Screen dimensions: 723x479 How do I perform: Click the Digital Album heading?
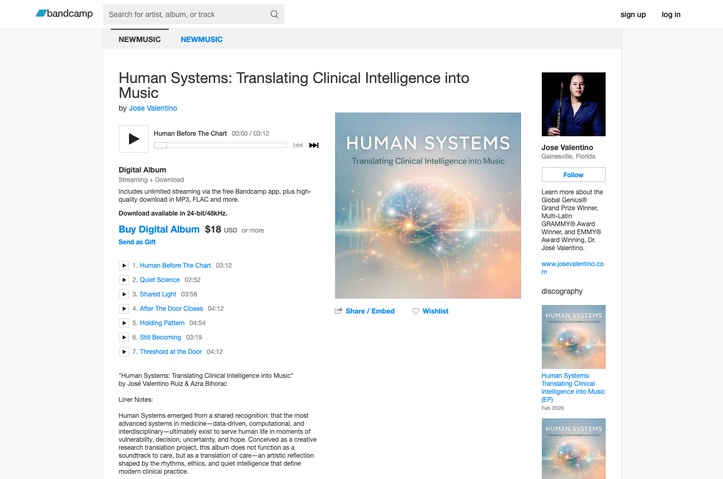(x=142, y=170)
